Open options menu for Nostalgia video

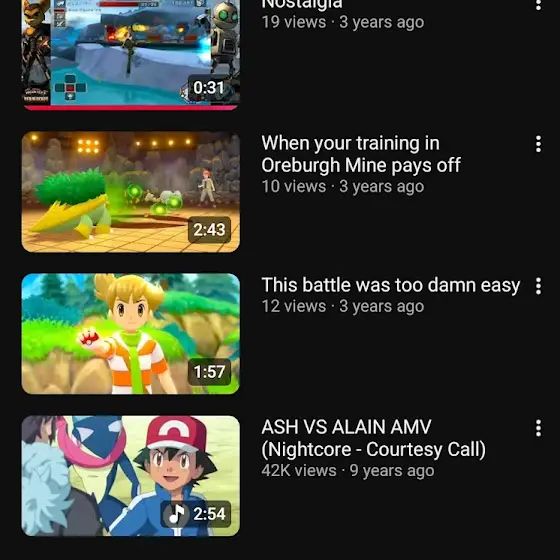click(538, 4)
